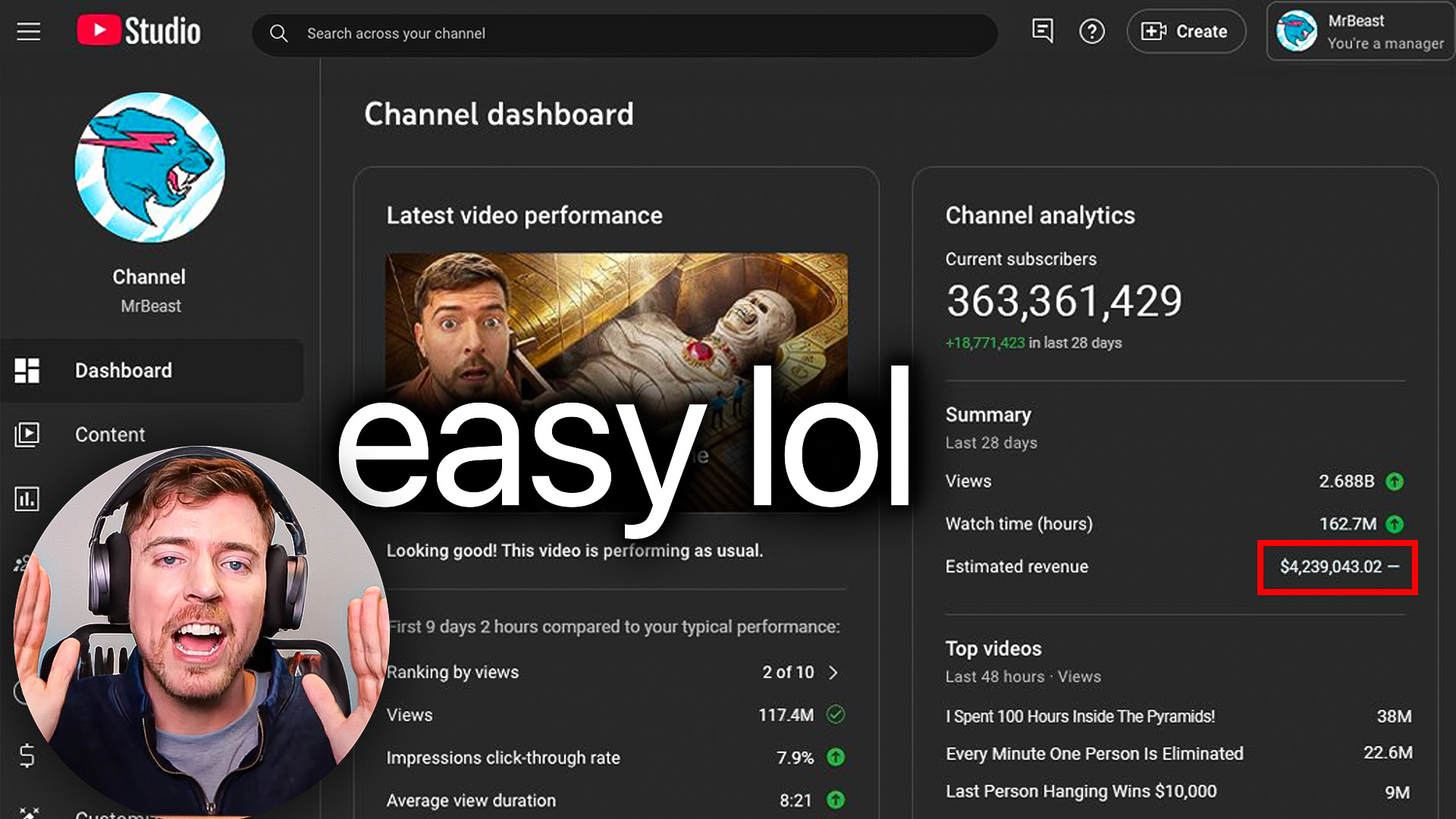
Task: Click the YouTube Studio logo
Action: [x=139, y=32]
